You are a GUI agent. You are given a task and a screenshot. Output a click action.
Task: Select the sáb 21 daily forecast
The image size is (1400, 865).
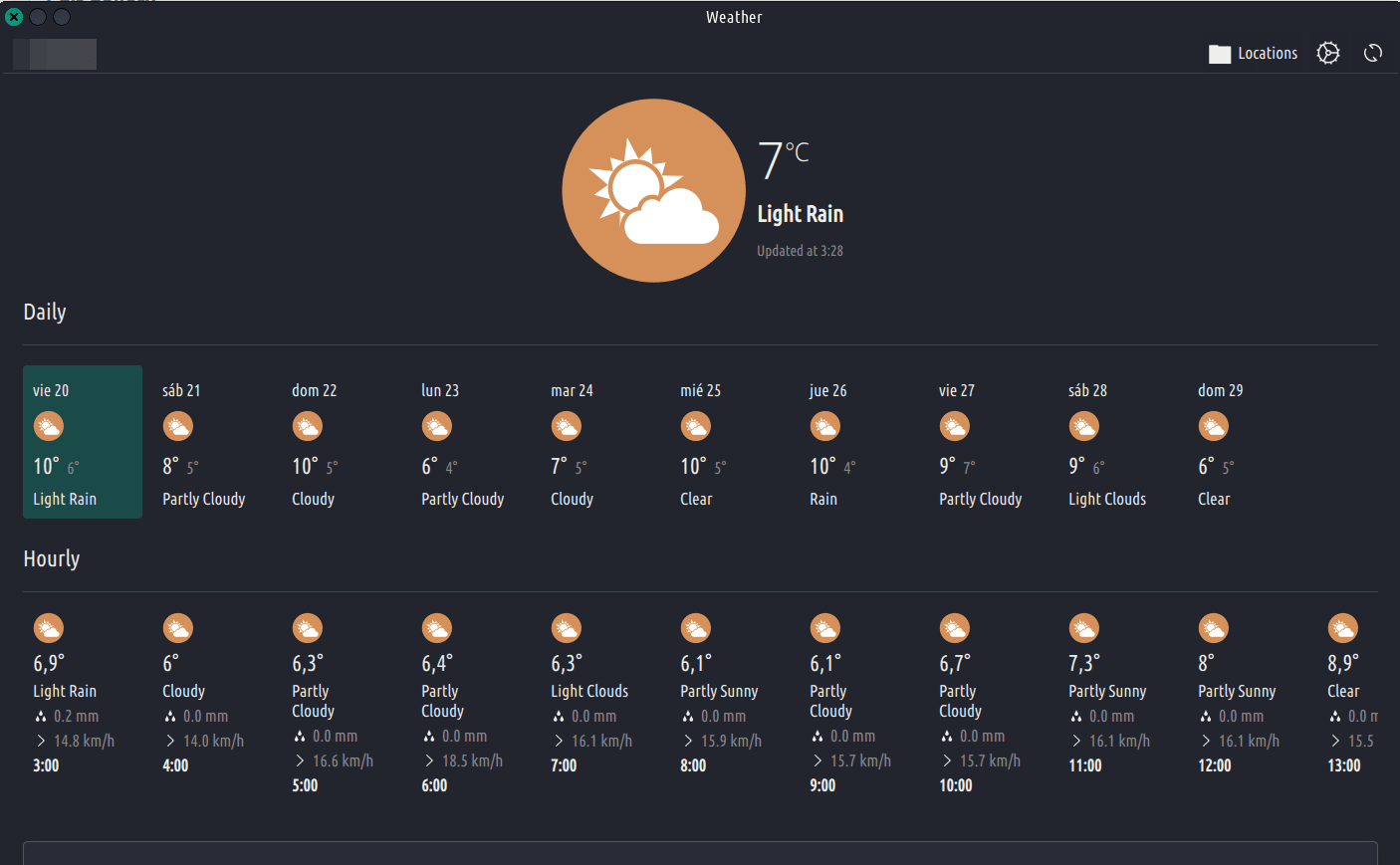(x=203, y=443)
